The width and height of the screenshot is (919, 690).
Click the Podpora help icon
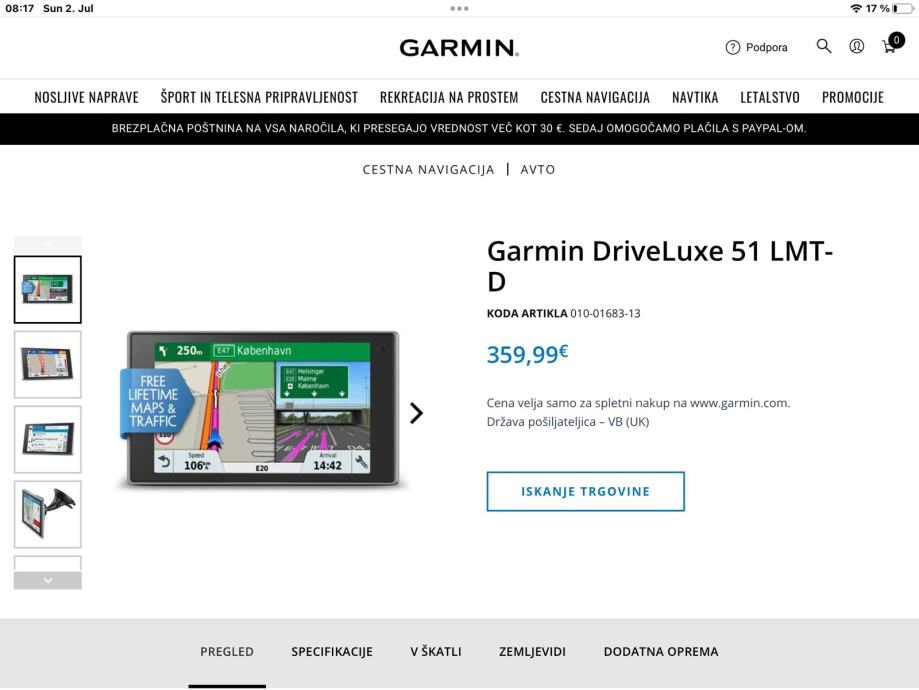tap(732, 47)
